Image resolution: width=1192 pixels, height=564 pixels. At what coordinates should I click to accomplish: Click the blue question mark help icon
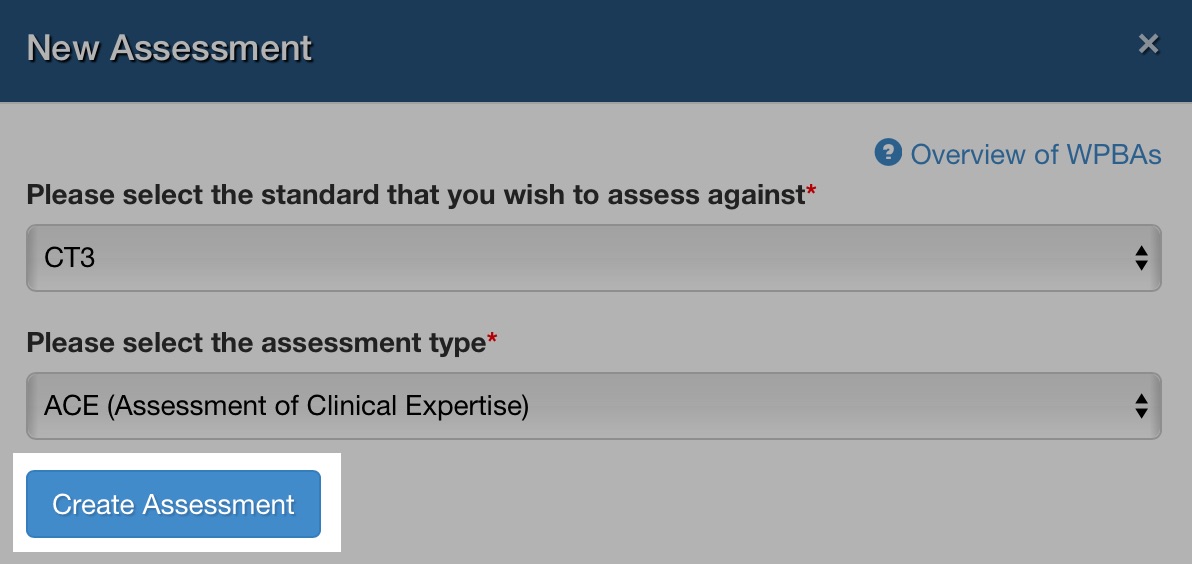point(888,153)
